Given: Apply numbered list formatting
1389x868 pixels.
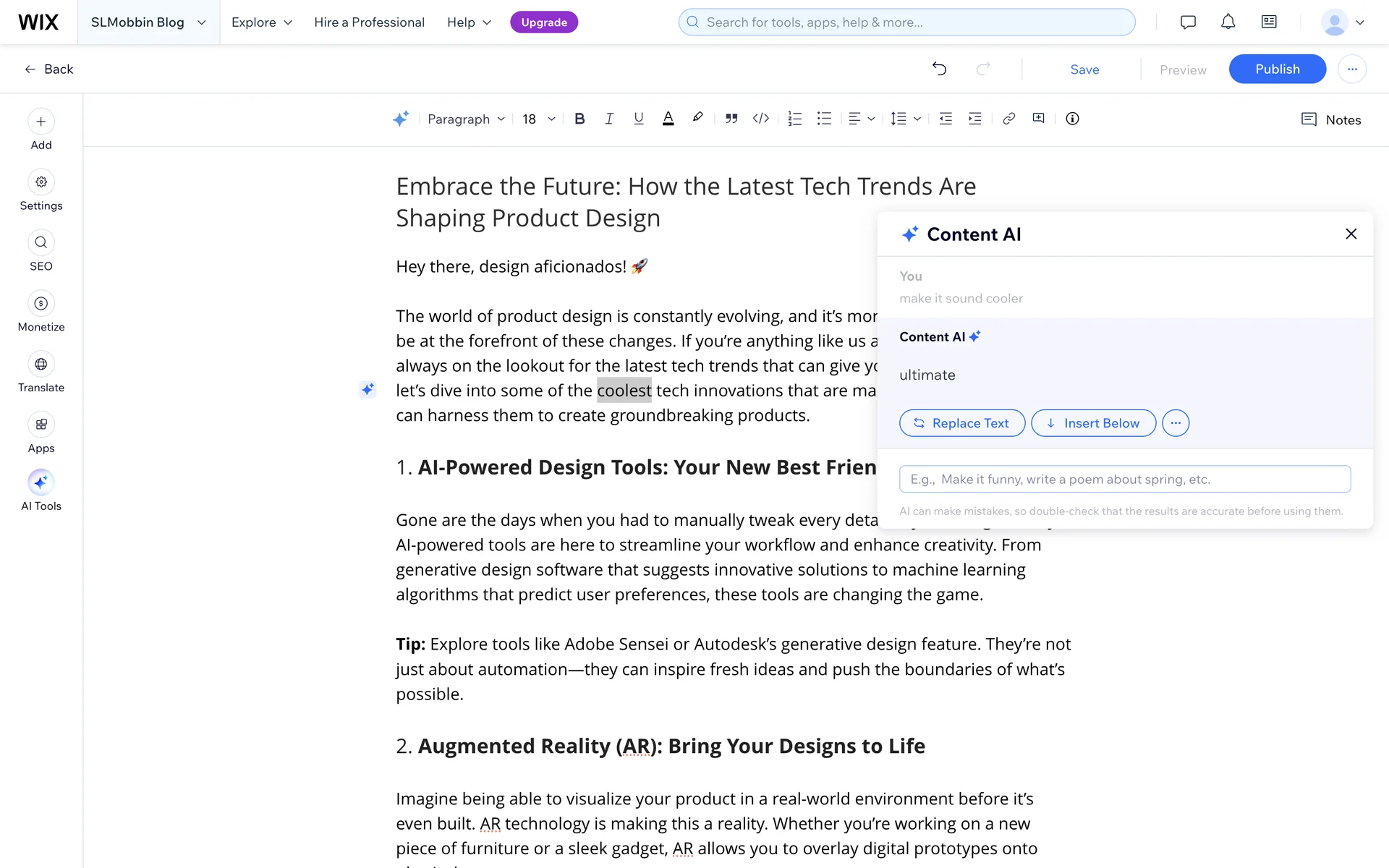Looking at the screenshot, I should (794, 119).
